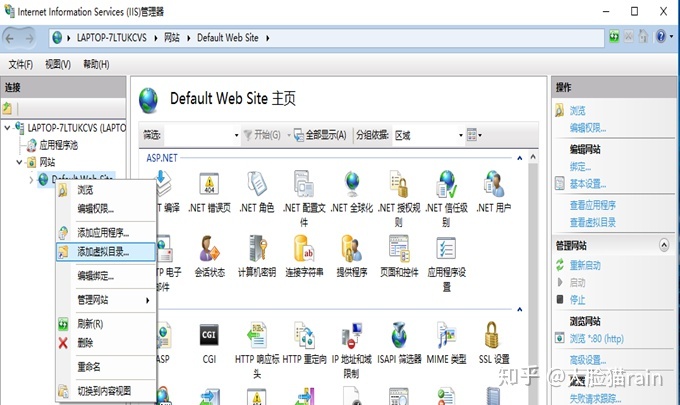Choose 浏览 from context menu
680x405 pixels.
pyautogui.click(x=106, y=190)
